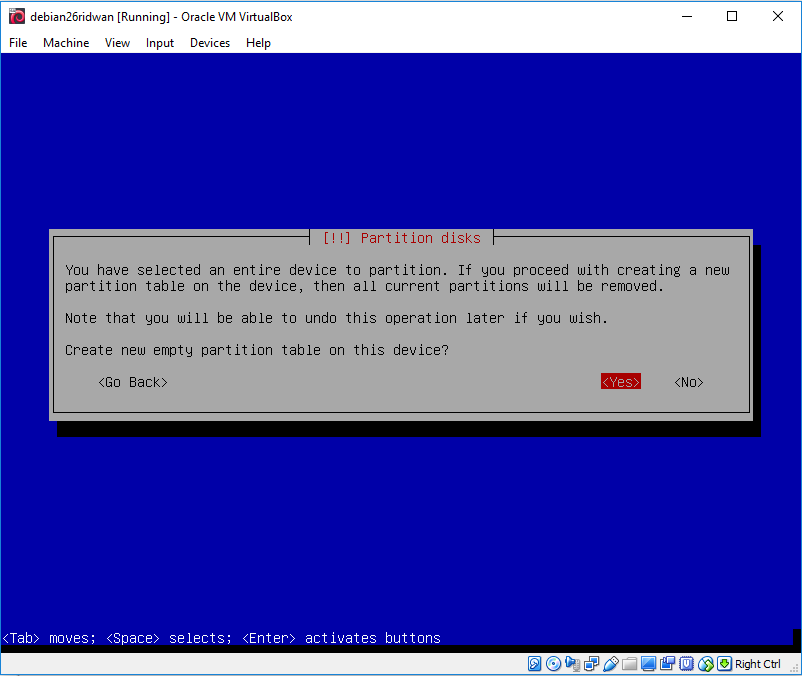This screenshot has height=676, width=802.
Task: Choose the <No> button
Action: (x=688, y=382)
